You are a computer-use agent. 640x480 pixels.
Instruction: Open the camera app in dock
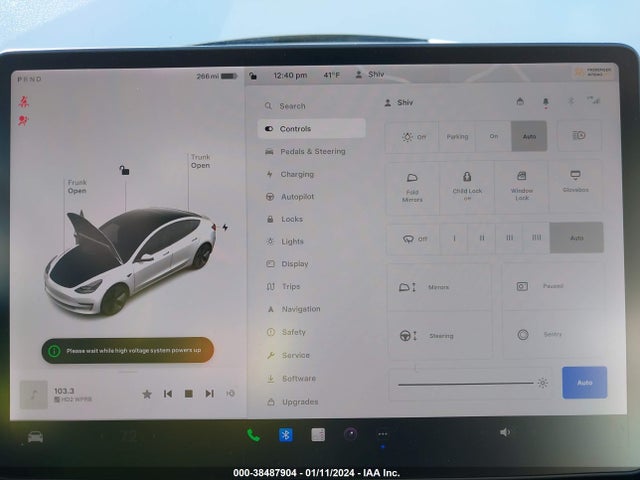pos(351,434)
